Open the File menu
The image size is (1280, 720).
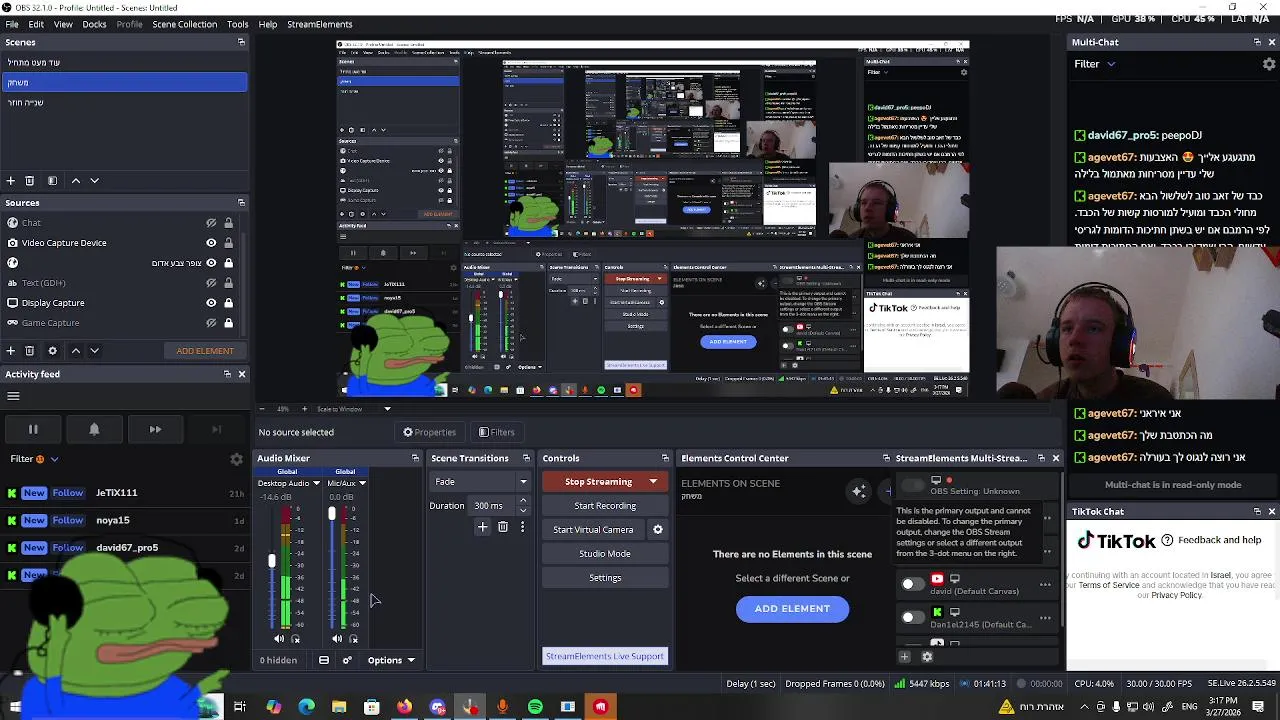click(x=12, y=24)
